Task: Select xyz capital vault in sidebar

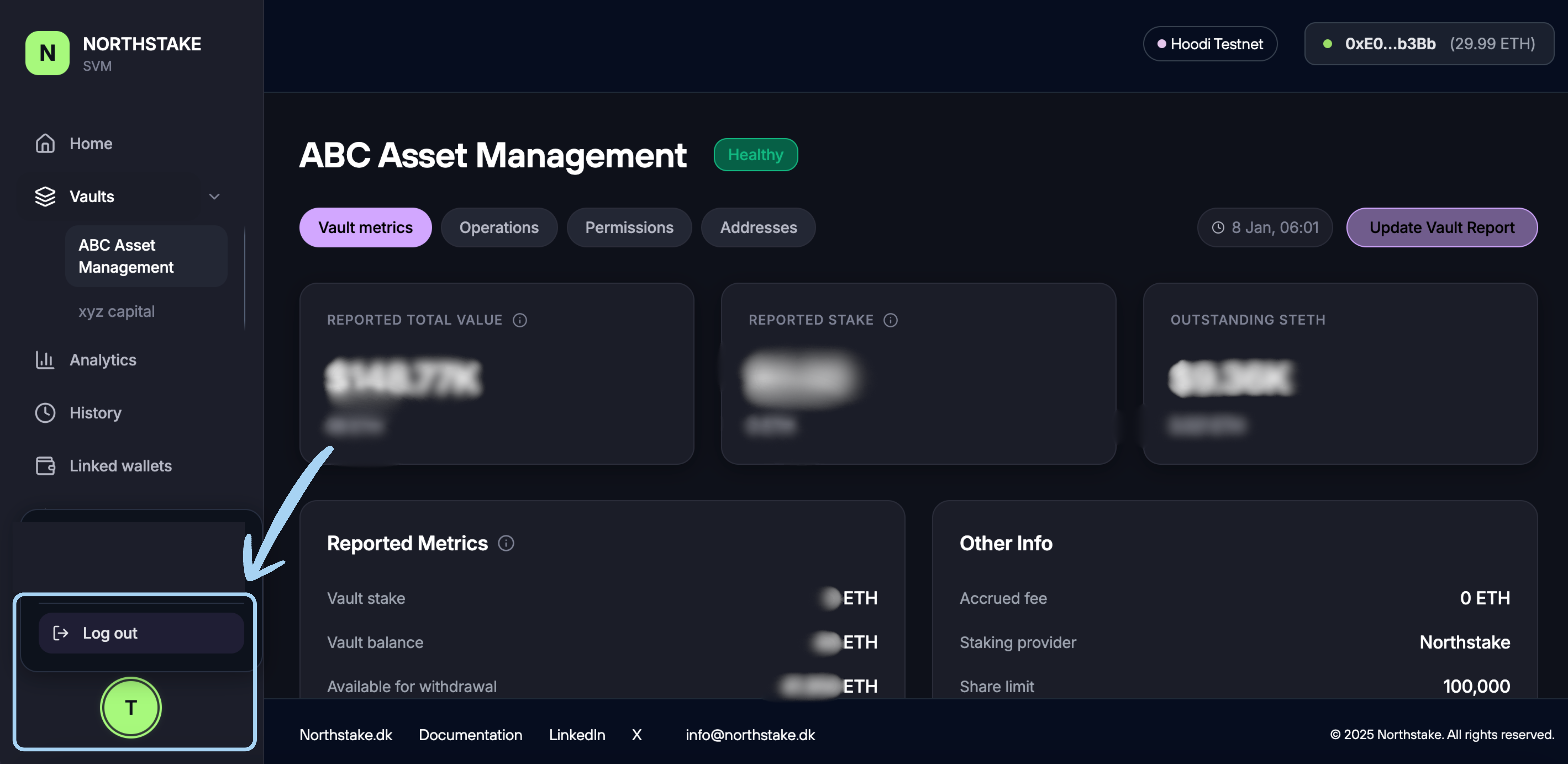Action: pos(116,312)
